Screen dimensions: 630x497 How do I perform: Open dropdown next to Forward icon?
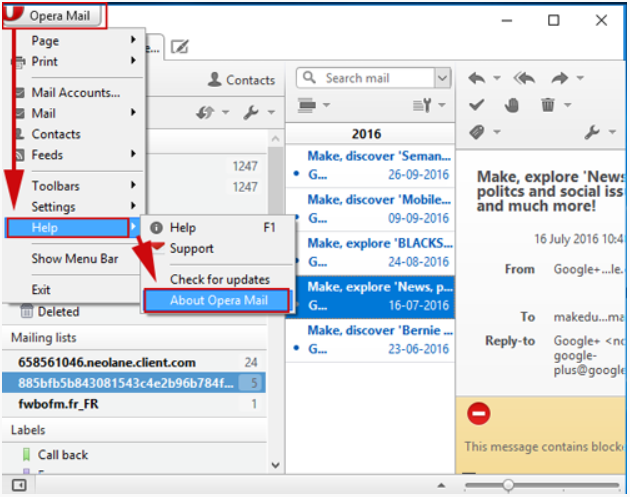tap(580, 78)
